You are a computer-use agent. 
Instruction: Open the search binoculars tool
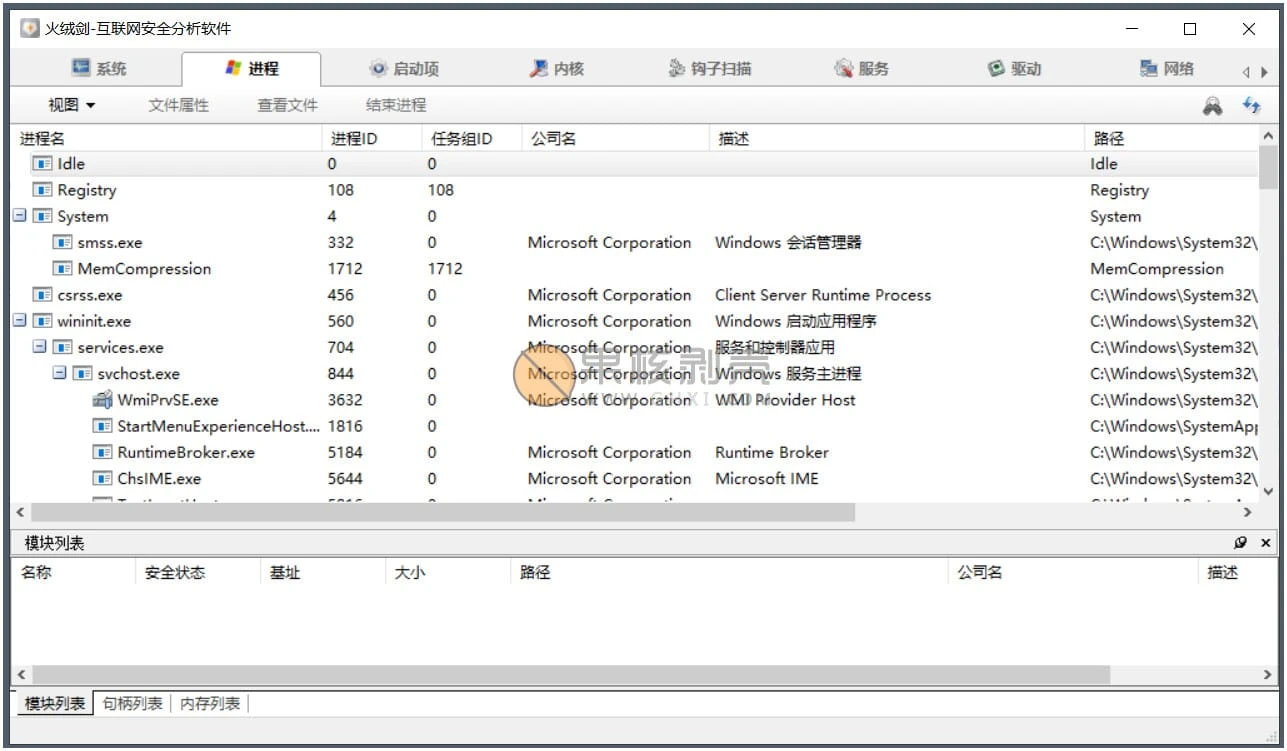[1212, 105]
